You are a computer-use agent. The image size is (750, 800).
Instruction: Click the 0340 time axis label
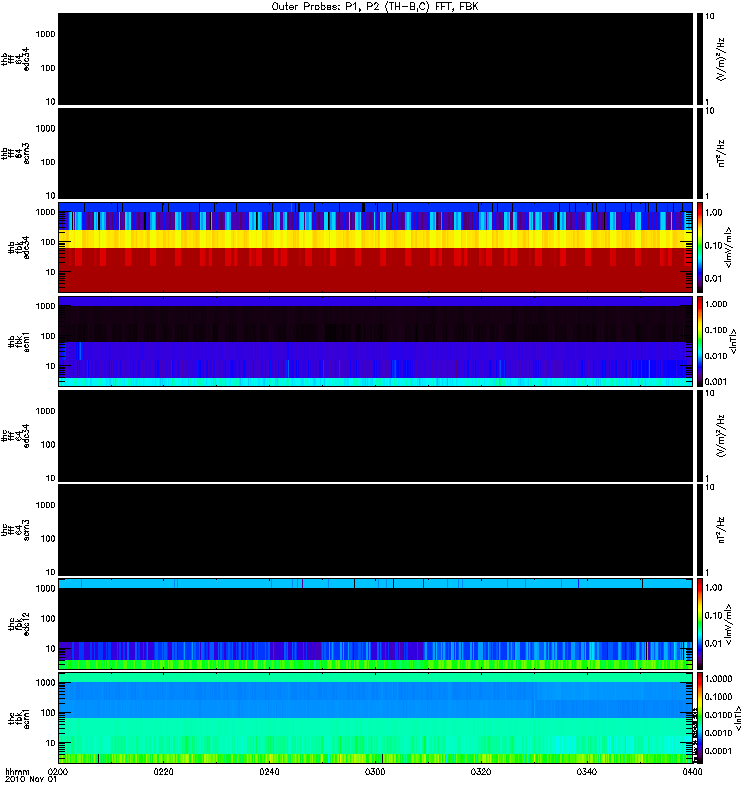pyautogui.click(x=587, y=772)
